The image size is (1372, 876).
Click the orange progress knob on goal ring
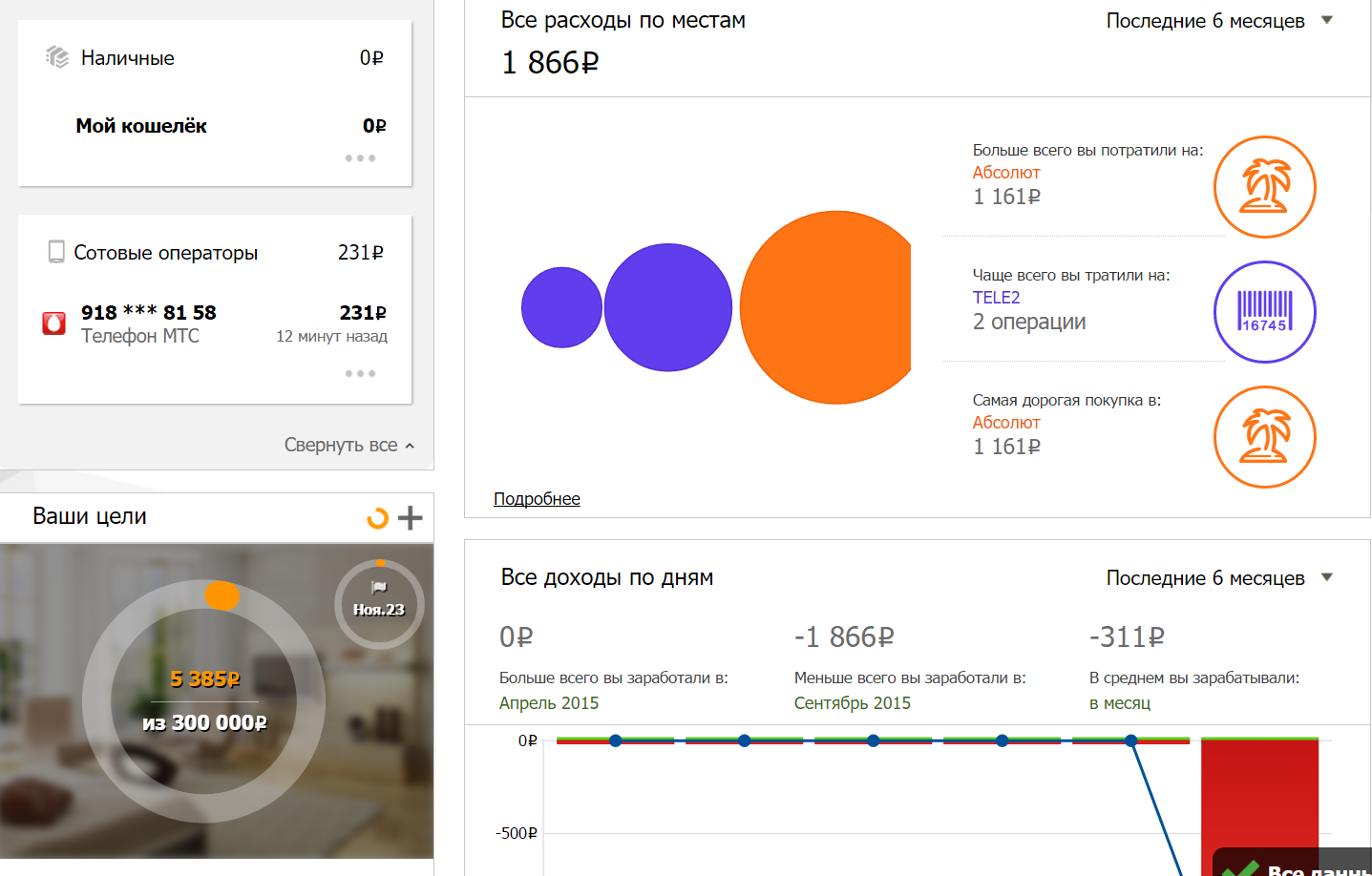(222, 595)
